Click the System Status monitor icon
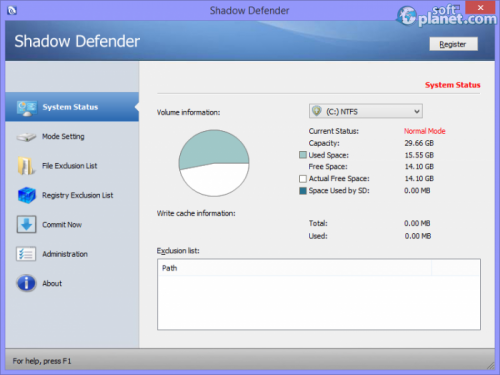Viewport: 500px width, 375px height. click(x=27, y=108)
